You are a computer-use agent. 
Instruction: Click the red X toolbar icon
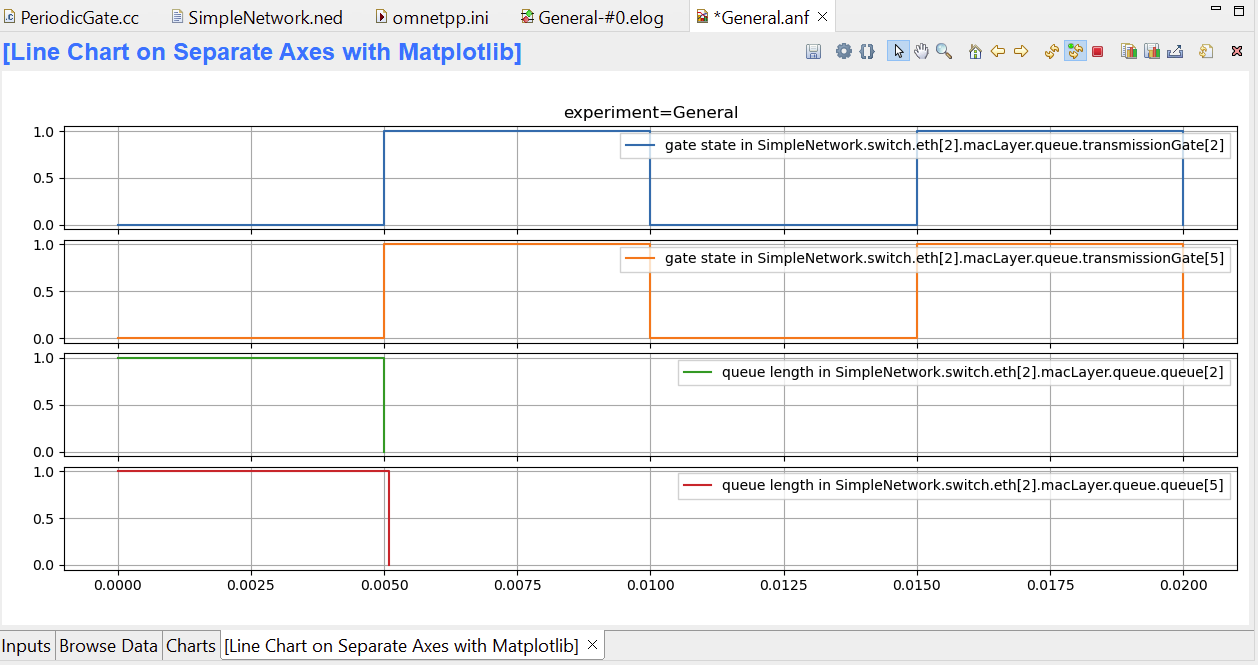tap(1237, 52)
